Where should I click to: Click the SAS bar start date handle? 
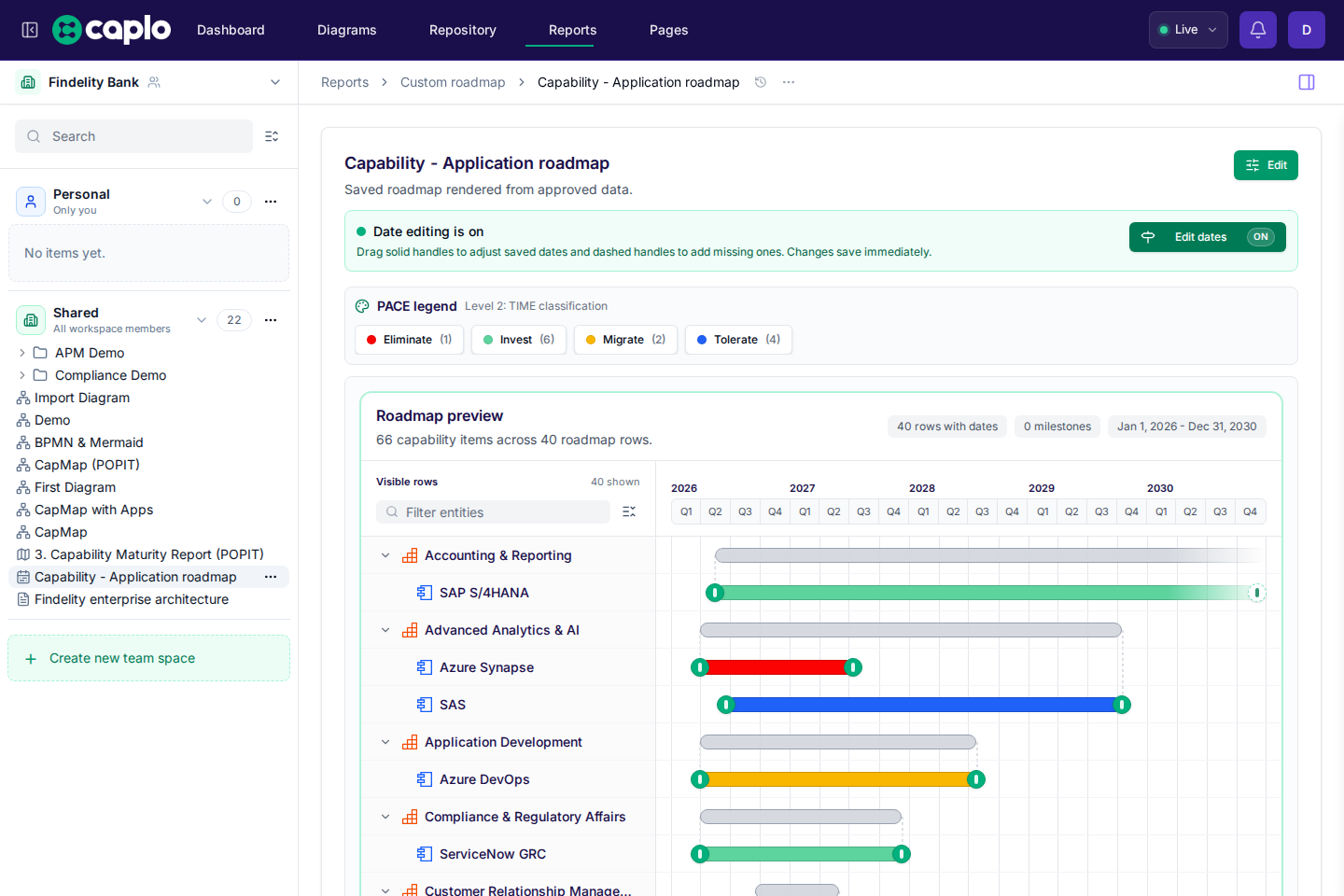[726, 705]
